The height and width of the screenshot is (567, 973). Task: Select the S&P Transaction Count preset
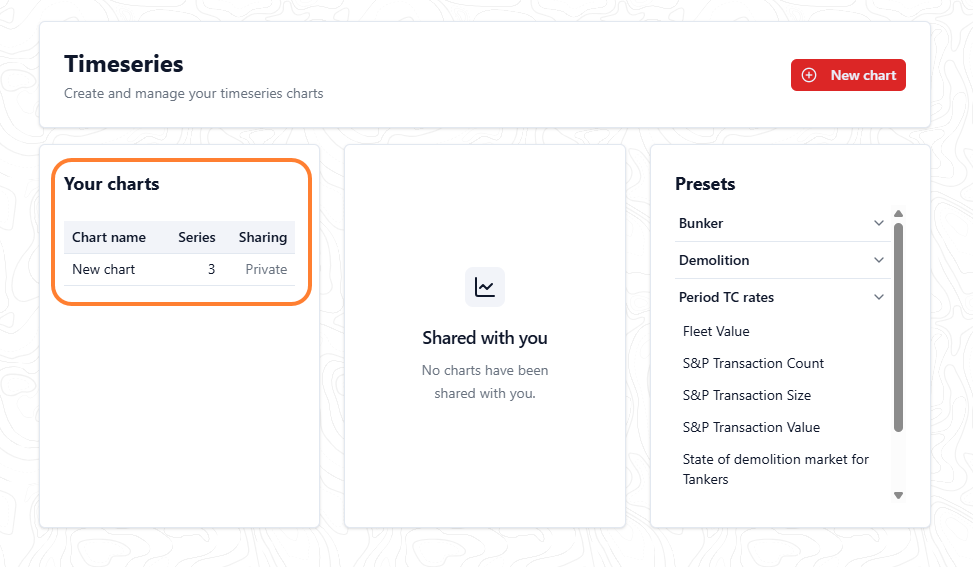[753, 364]
